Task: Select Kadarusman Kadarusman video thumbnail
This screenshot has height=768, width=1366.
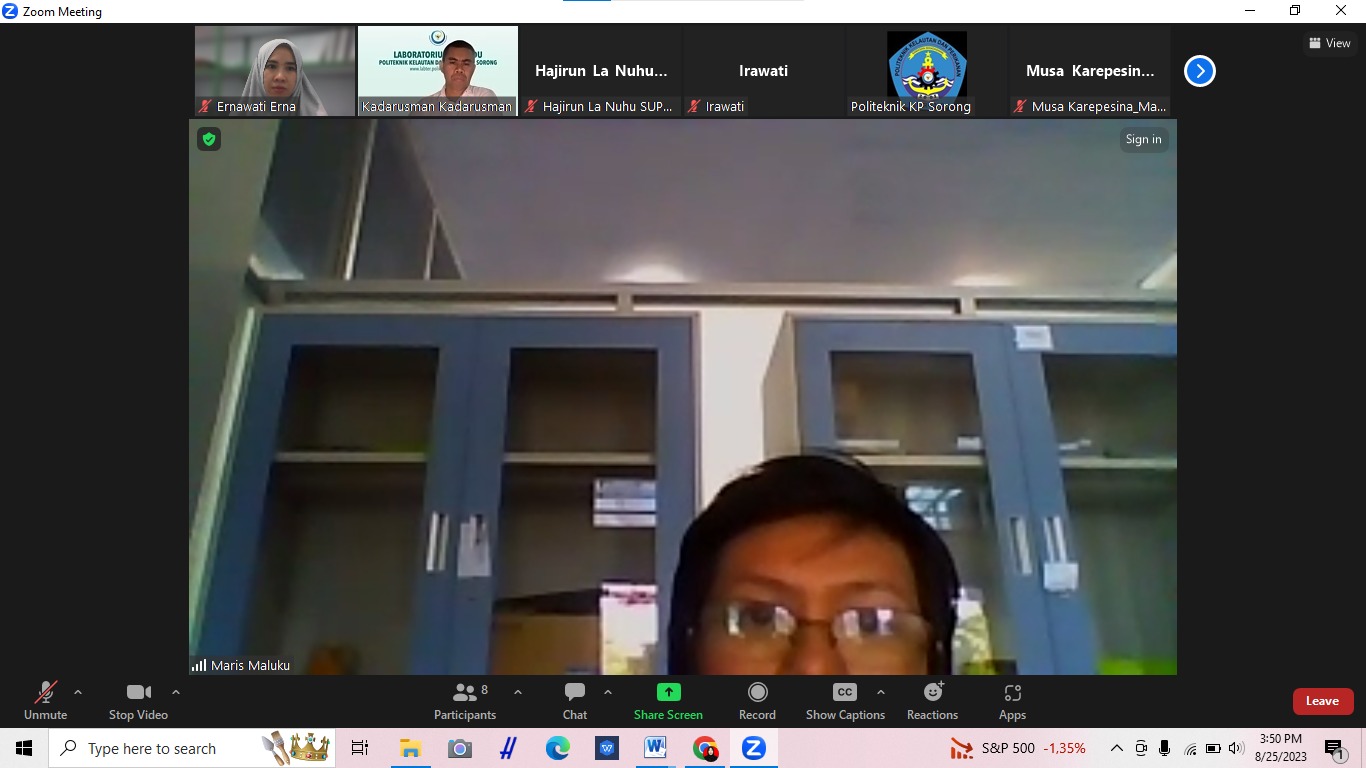Action: [438, 71]
